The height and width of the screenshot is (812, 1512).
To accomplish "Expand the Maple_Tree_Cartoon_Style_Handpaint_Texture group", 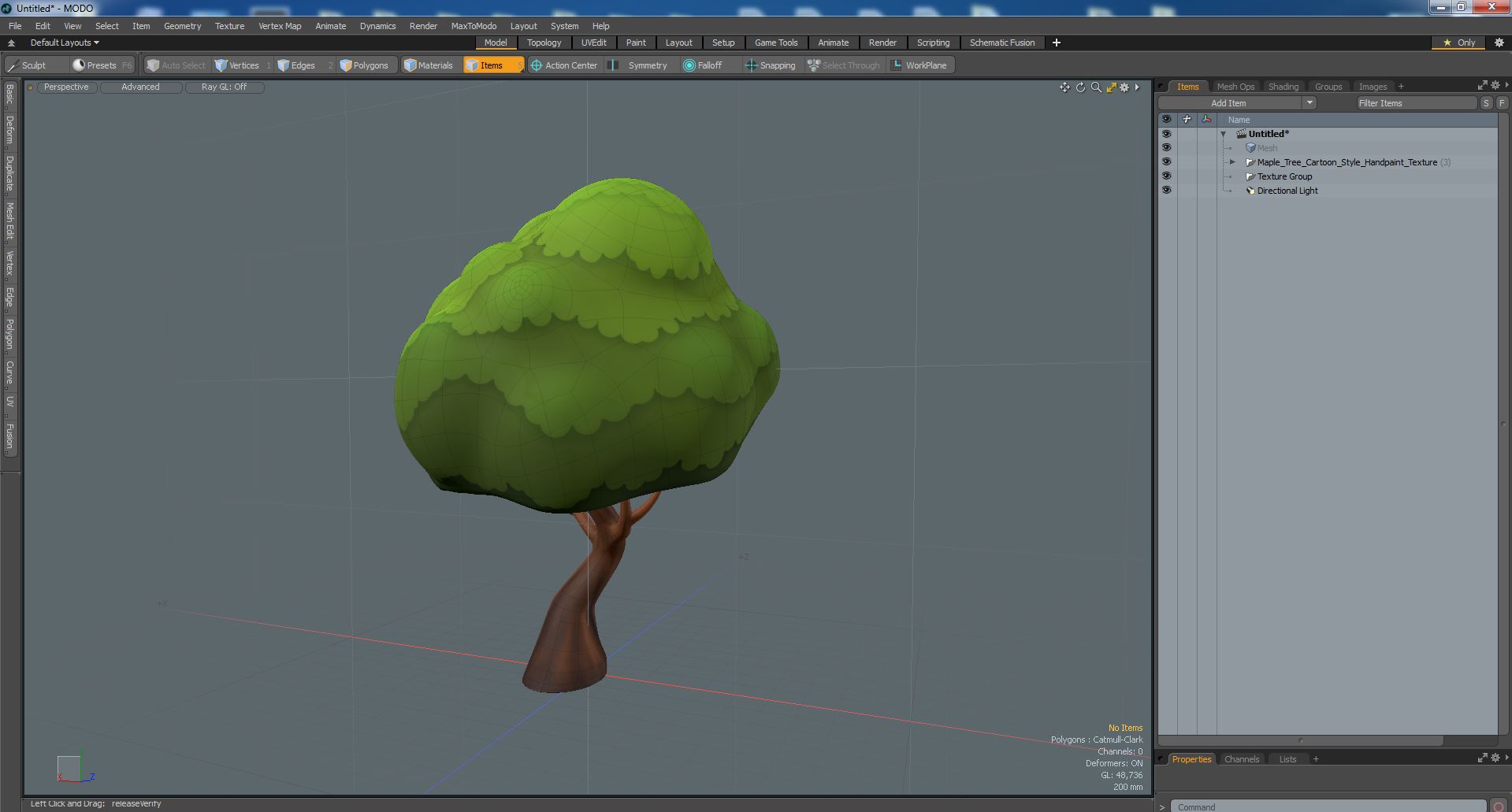I will click(x=1233, y=162).
